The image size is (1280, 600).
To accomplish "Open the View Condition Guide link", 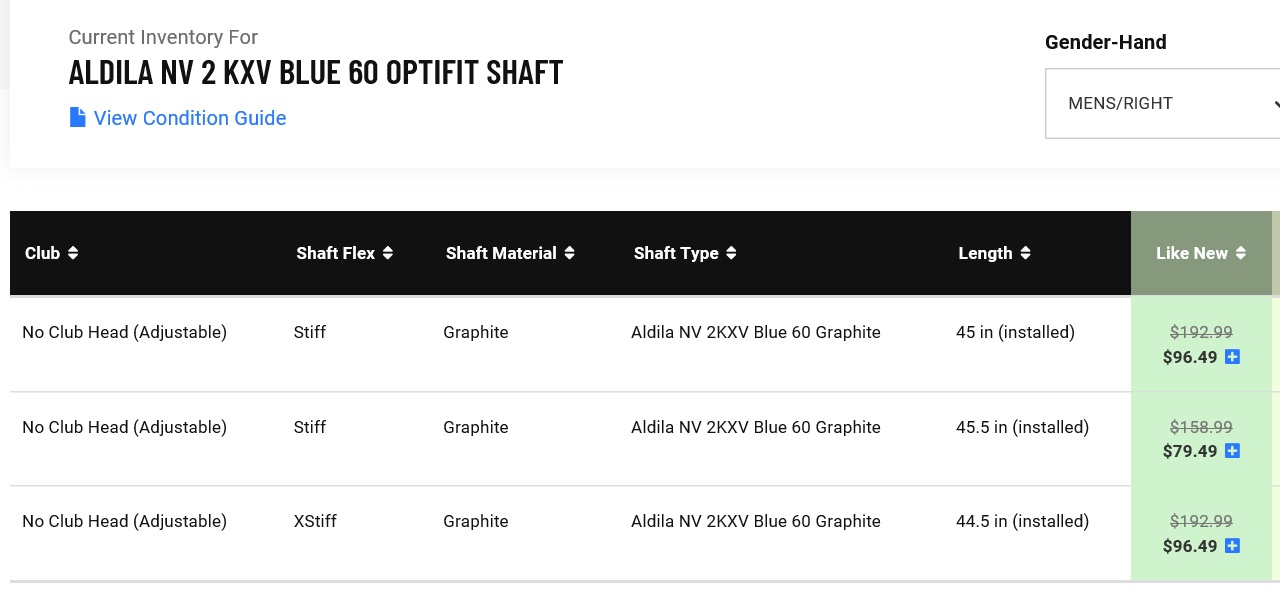I will click(x=190, y=118).
